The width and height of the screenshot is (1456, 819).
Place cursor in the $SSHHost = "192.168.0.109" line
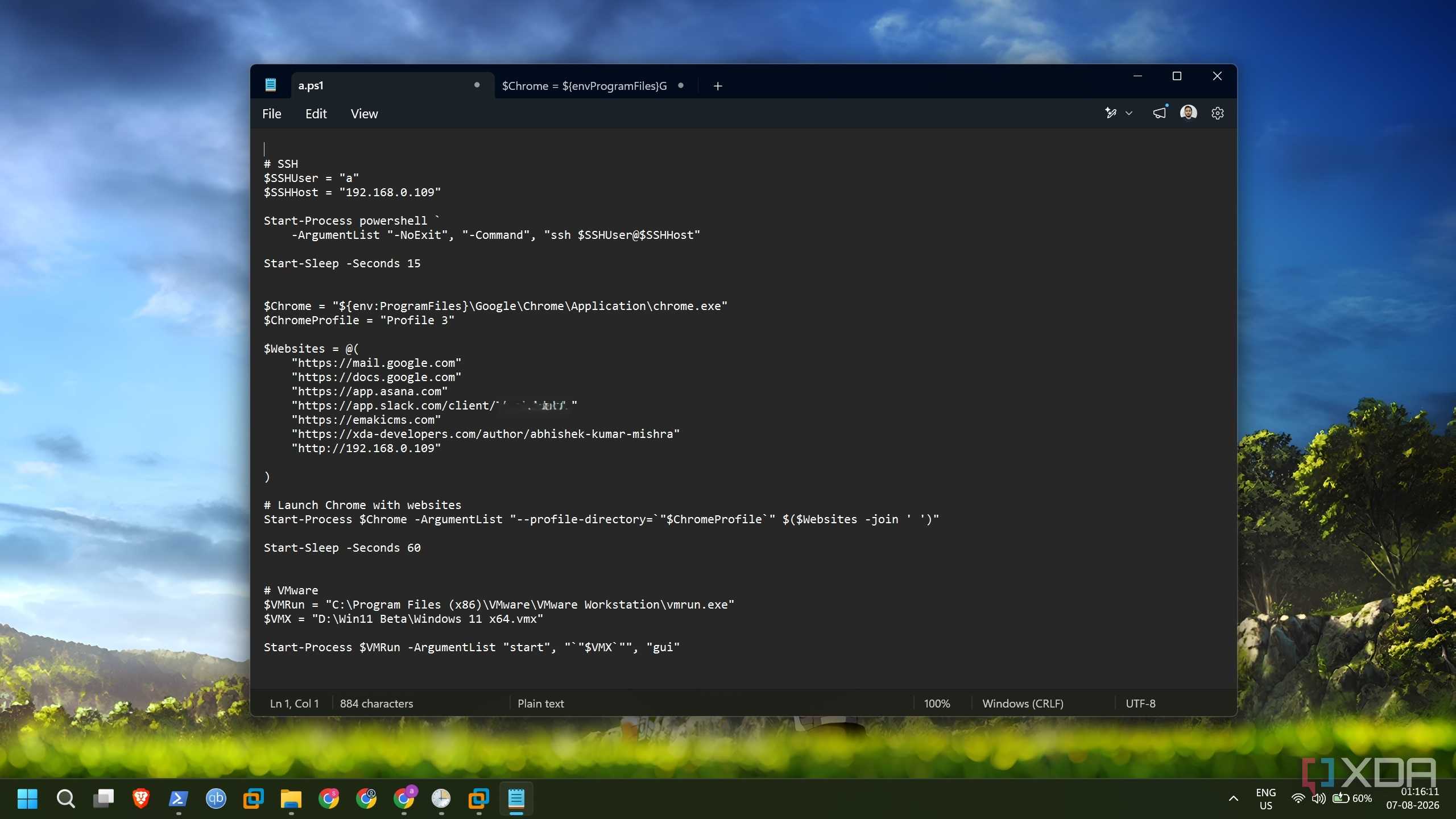click(x=352, y=192)
